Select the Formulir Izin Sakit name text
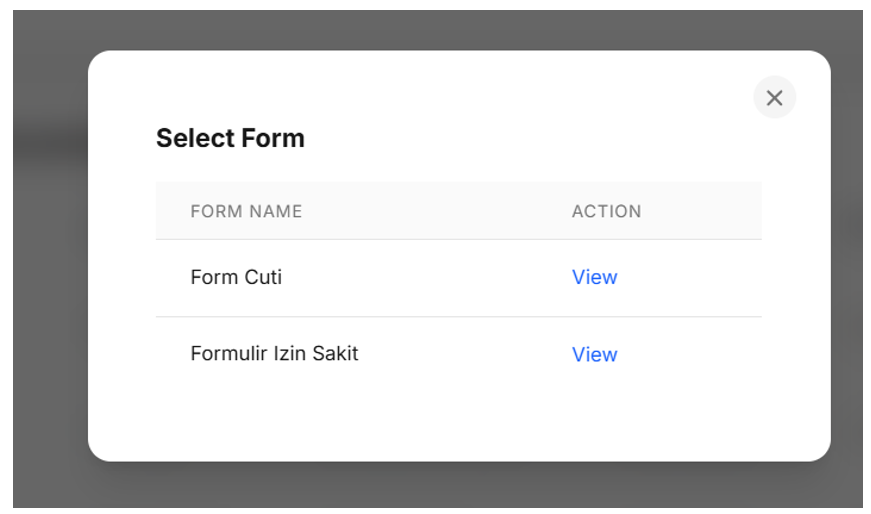Image resolution: width=871 pixels, height=514 pixels. click(x=274, y=353)
